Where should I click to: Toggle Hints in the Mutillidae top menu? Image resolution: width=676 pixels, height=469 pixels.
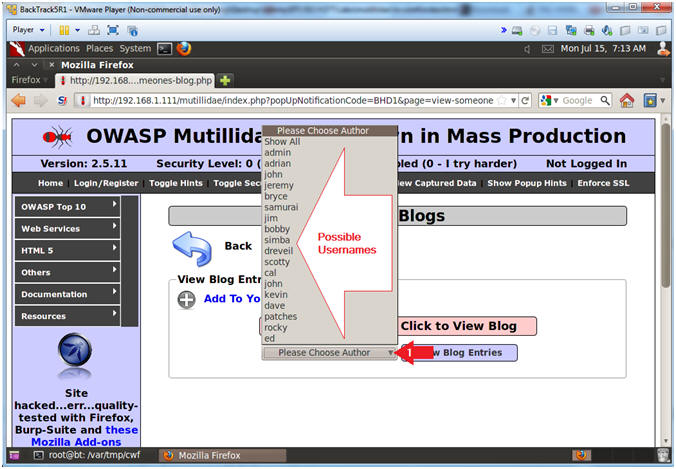tap(176, 183)
